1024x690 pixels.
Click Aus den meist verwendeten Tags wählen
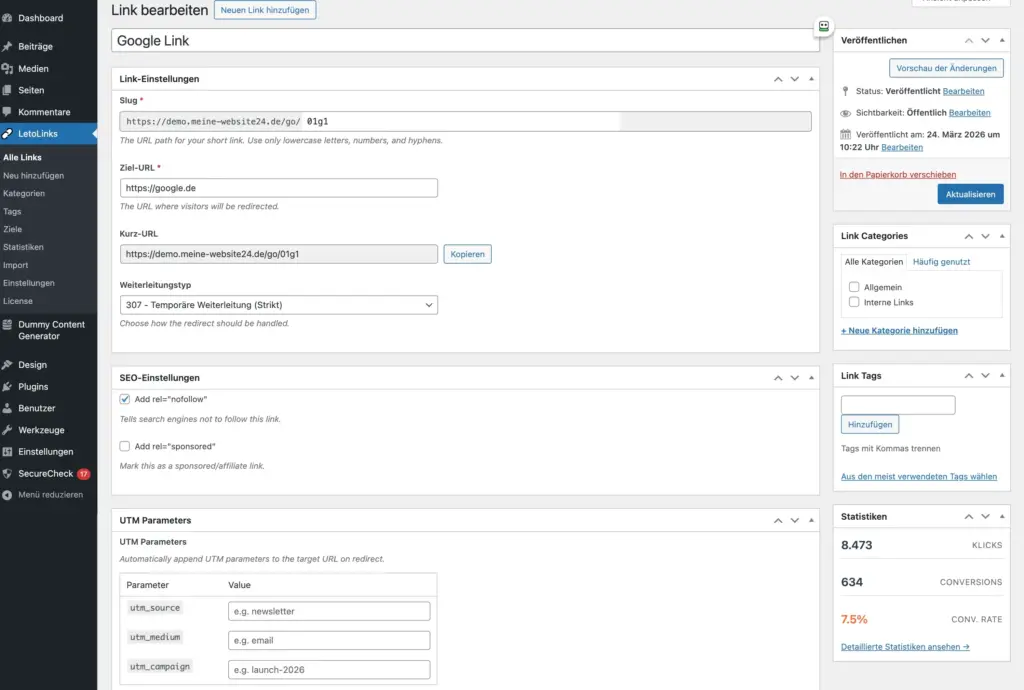919,477
